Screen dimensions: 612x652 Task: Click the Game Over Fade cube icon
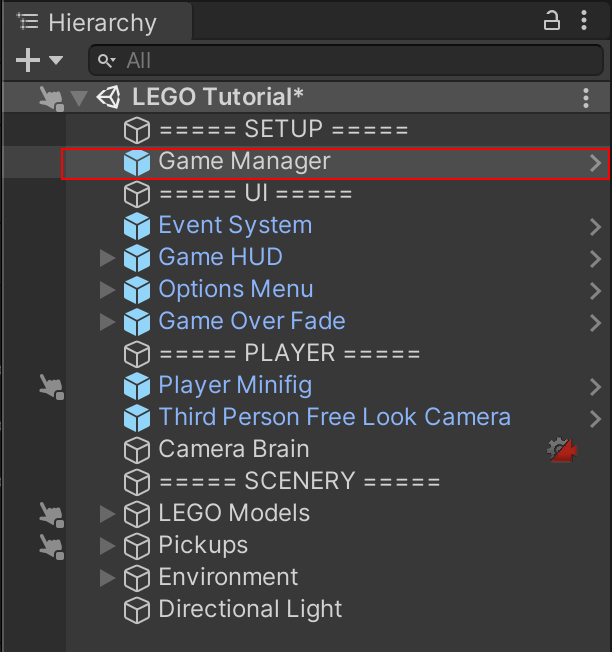(x=136, y=322)
